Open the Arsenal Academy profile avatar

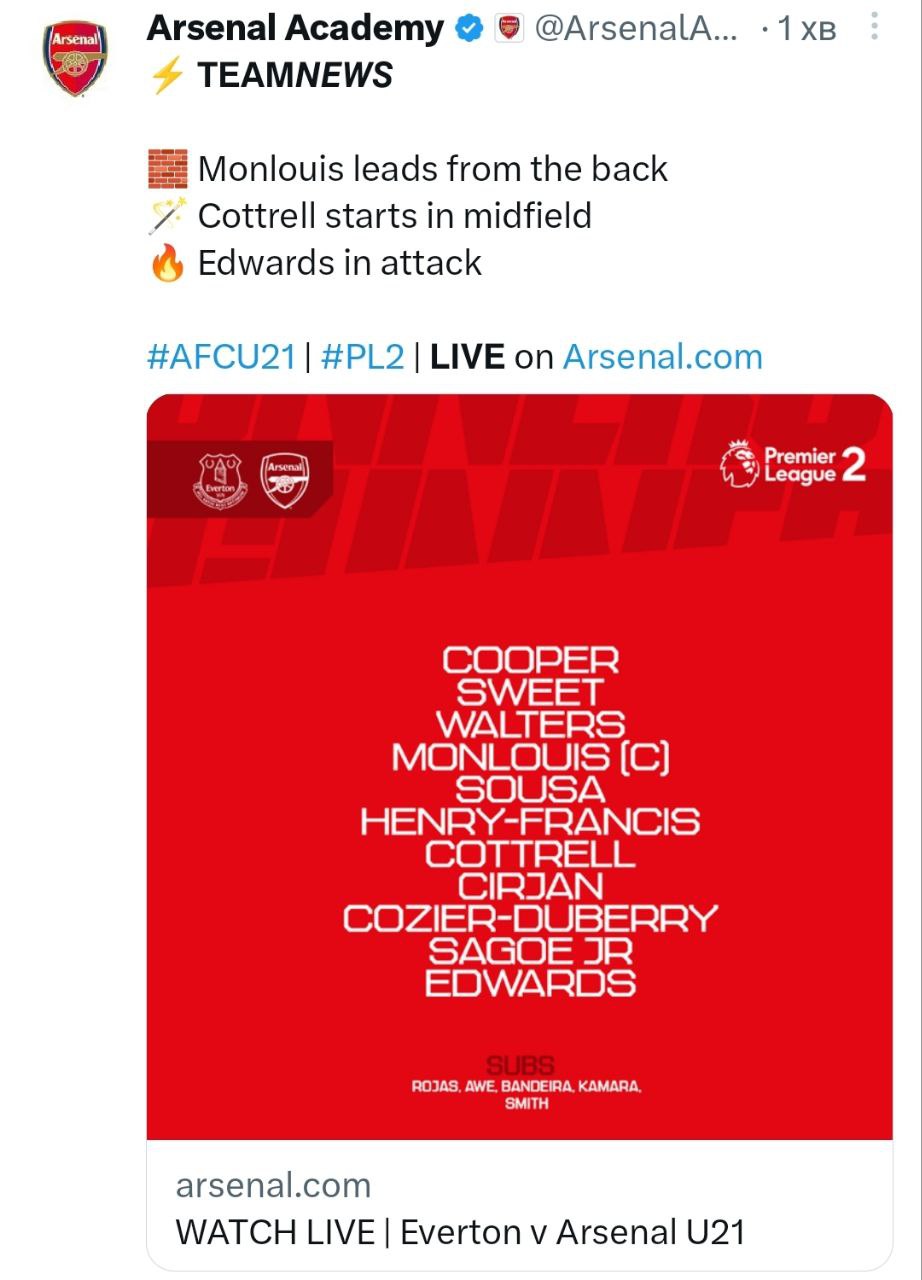point(73,60)
